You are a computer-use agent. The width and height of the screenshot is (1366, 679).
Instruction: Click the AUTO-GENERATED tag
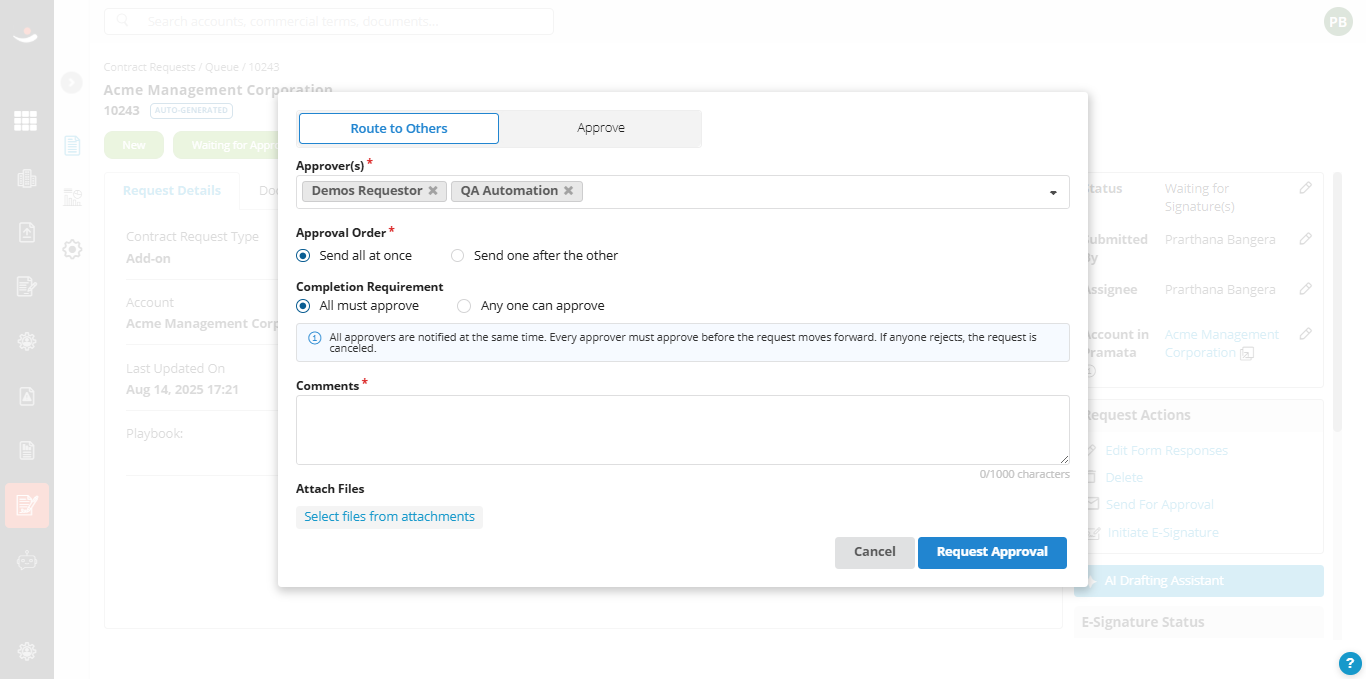[x=191, y=111]
